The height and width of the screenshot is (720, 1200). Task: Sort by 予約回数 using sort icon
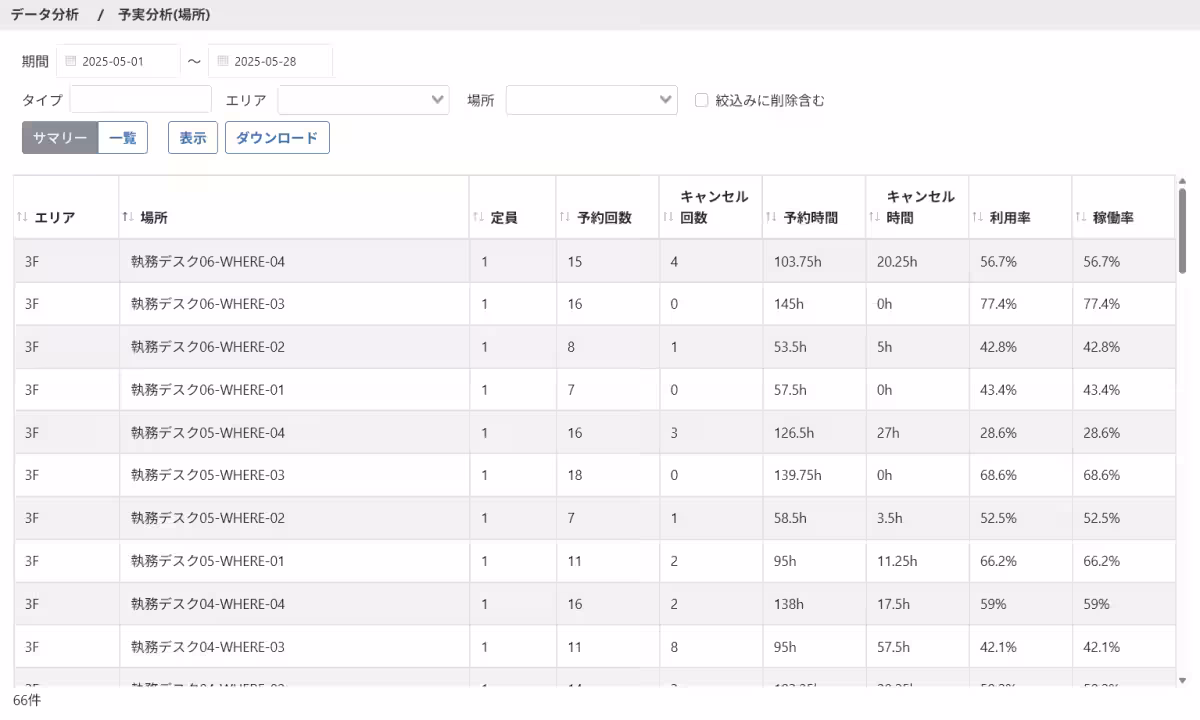point(565,218)
